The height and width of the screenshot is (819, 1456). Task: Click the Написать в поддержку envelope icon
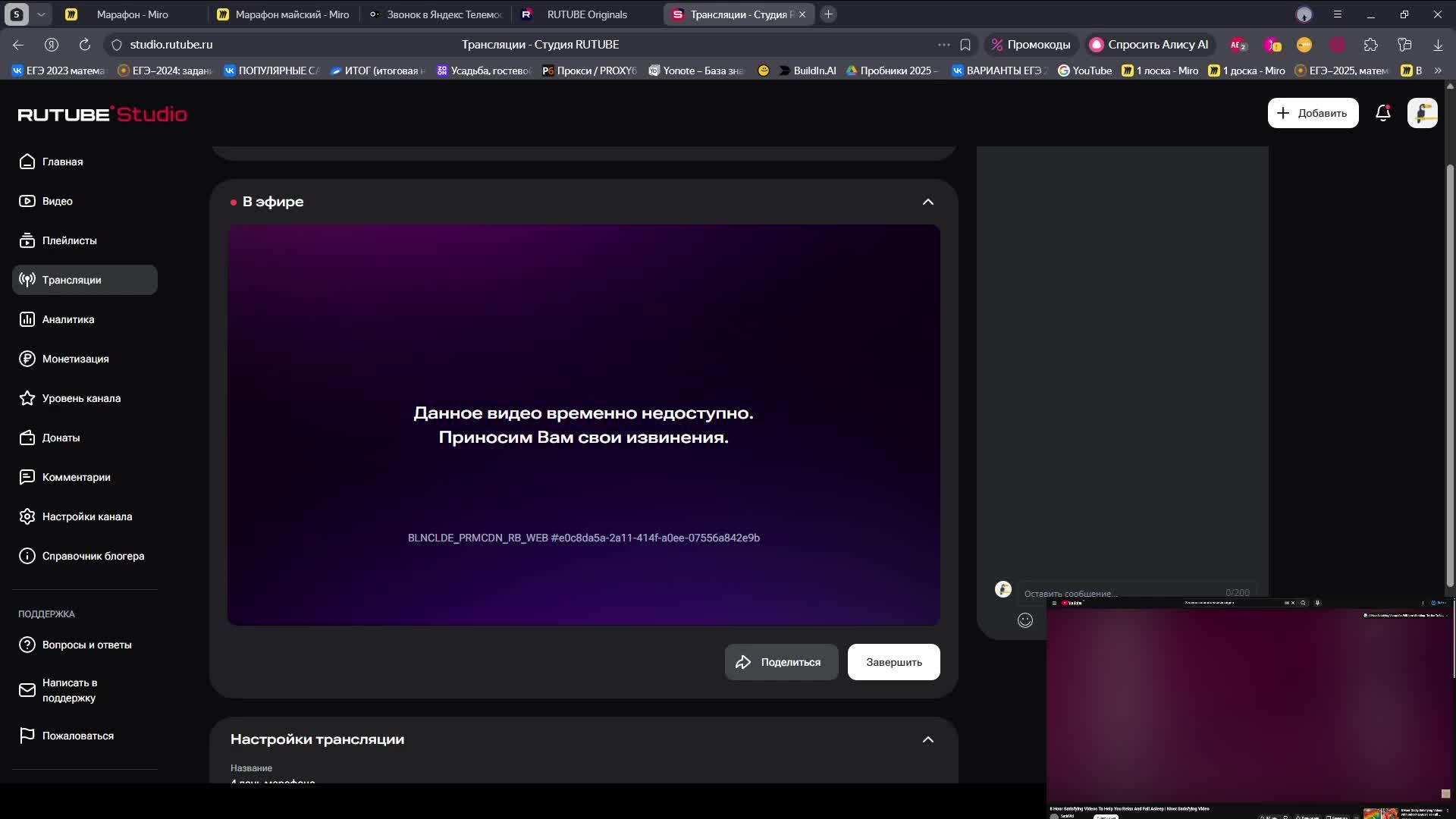pos(27,690)
